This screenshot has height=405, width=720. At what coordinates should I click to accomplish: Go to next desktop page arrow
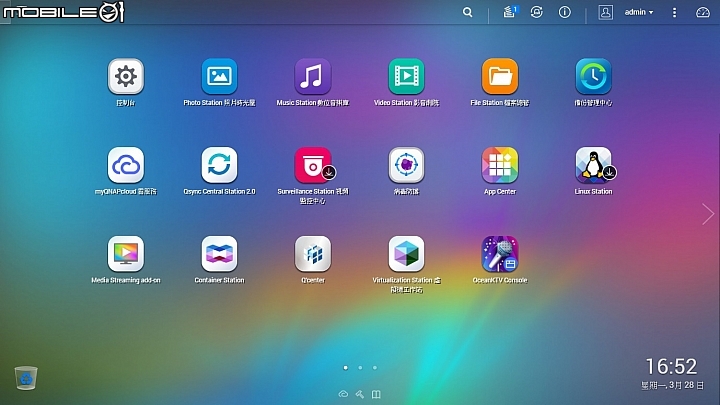708,214
